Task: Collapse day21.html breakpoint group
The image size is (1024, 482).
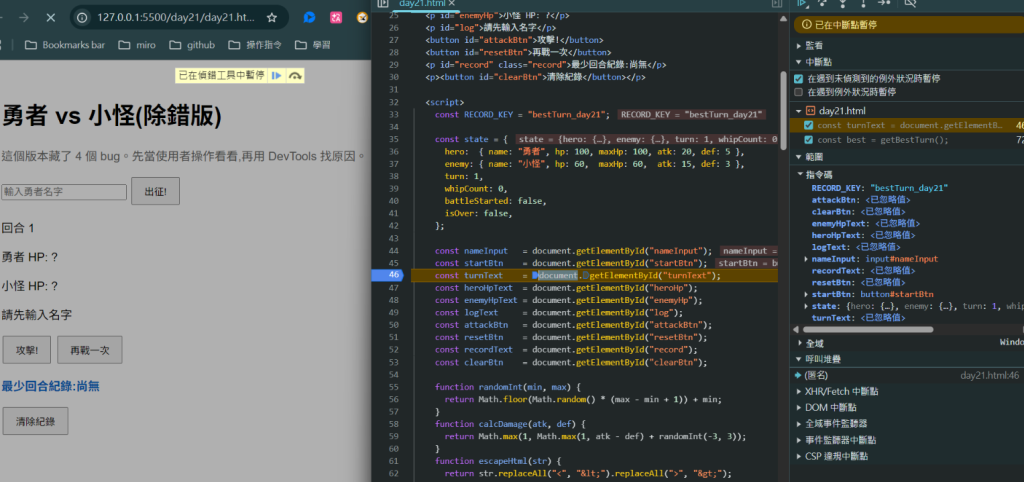Action: 799,110
